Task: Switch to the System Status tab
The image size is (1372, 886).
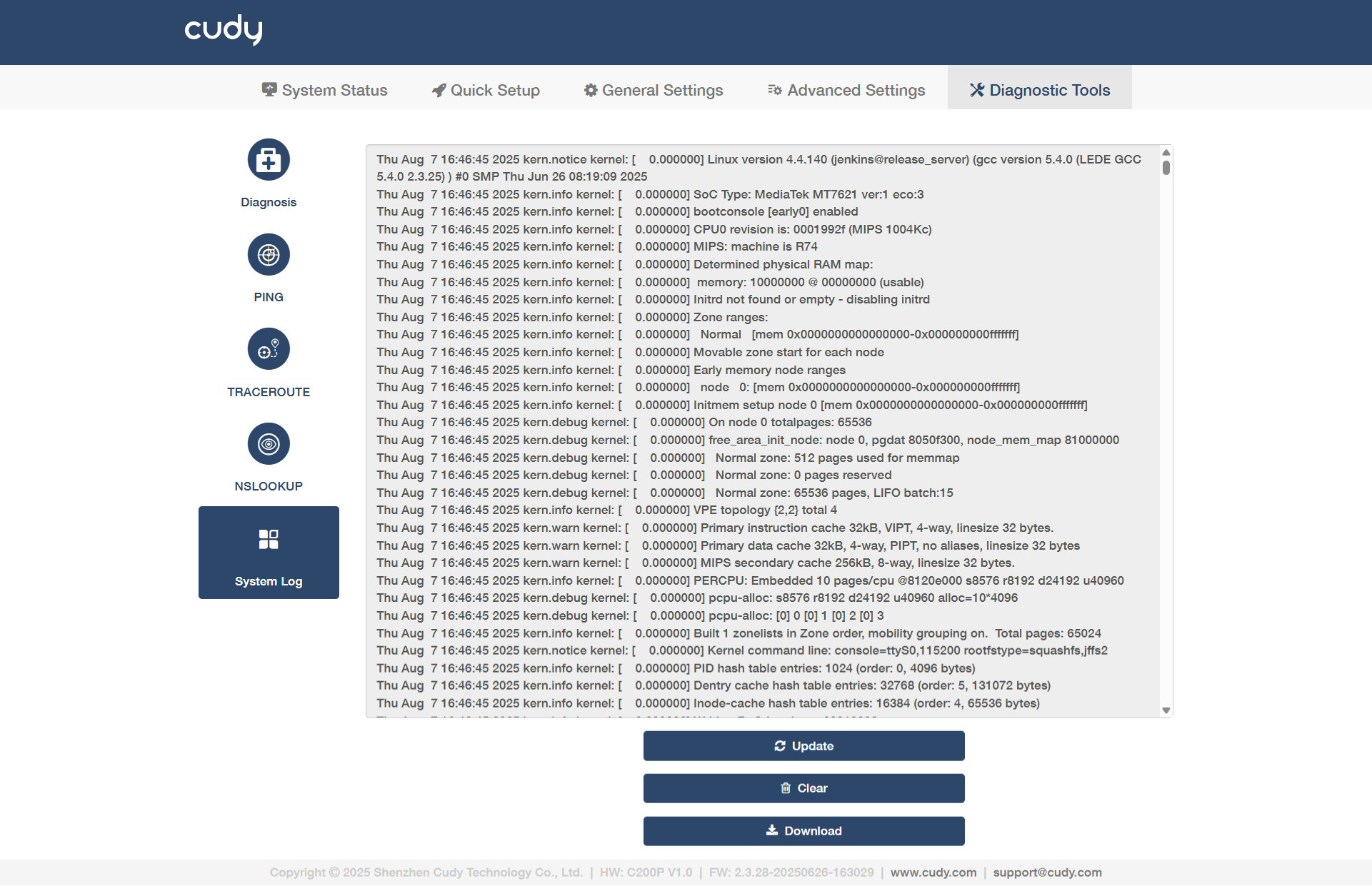Action: 325,91
